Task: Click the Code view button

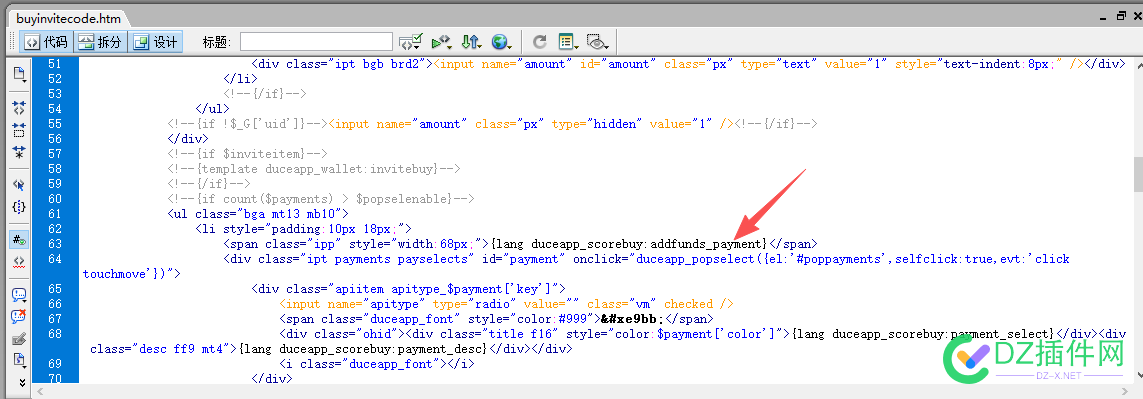Action: click(46, 42)
